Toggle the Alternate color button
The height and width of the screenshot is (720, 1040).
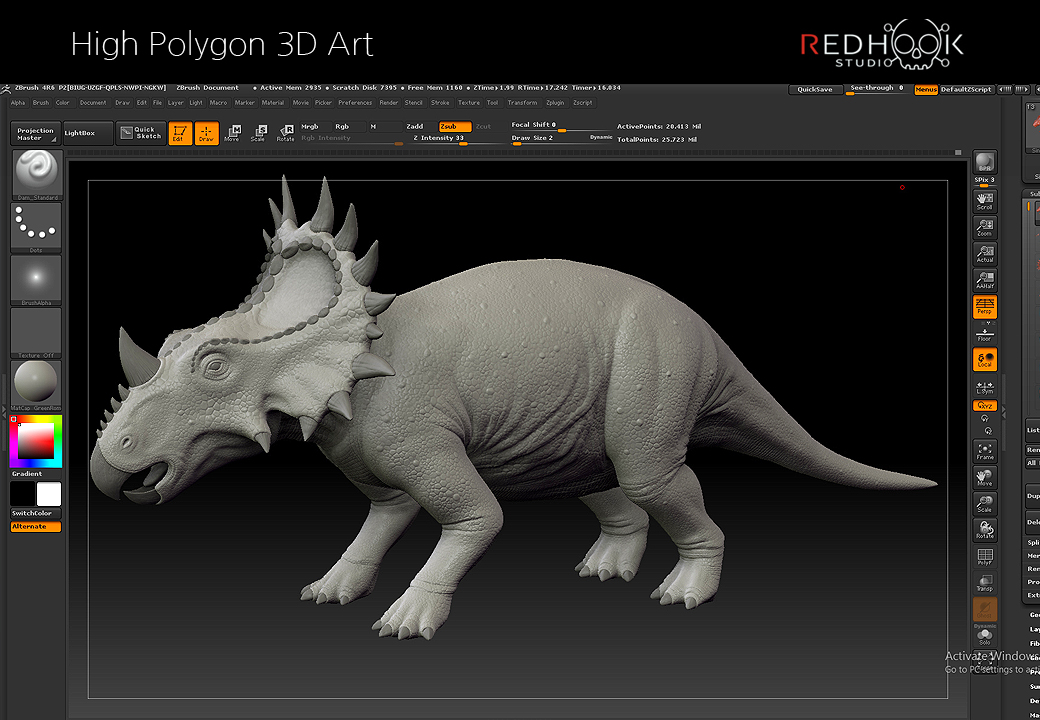(x=36, y=527)
